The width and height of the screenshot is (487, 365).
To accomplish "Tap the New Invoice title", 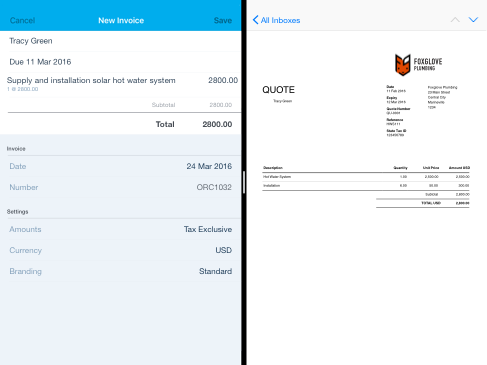I will [121, 20].
